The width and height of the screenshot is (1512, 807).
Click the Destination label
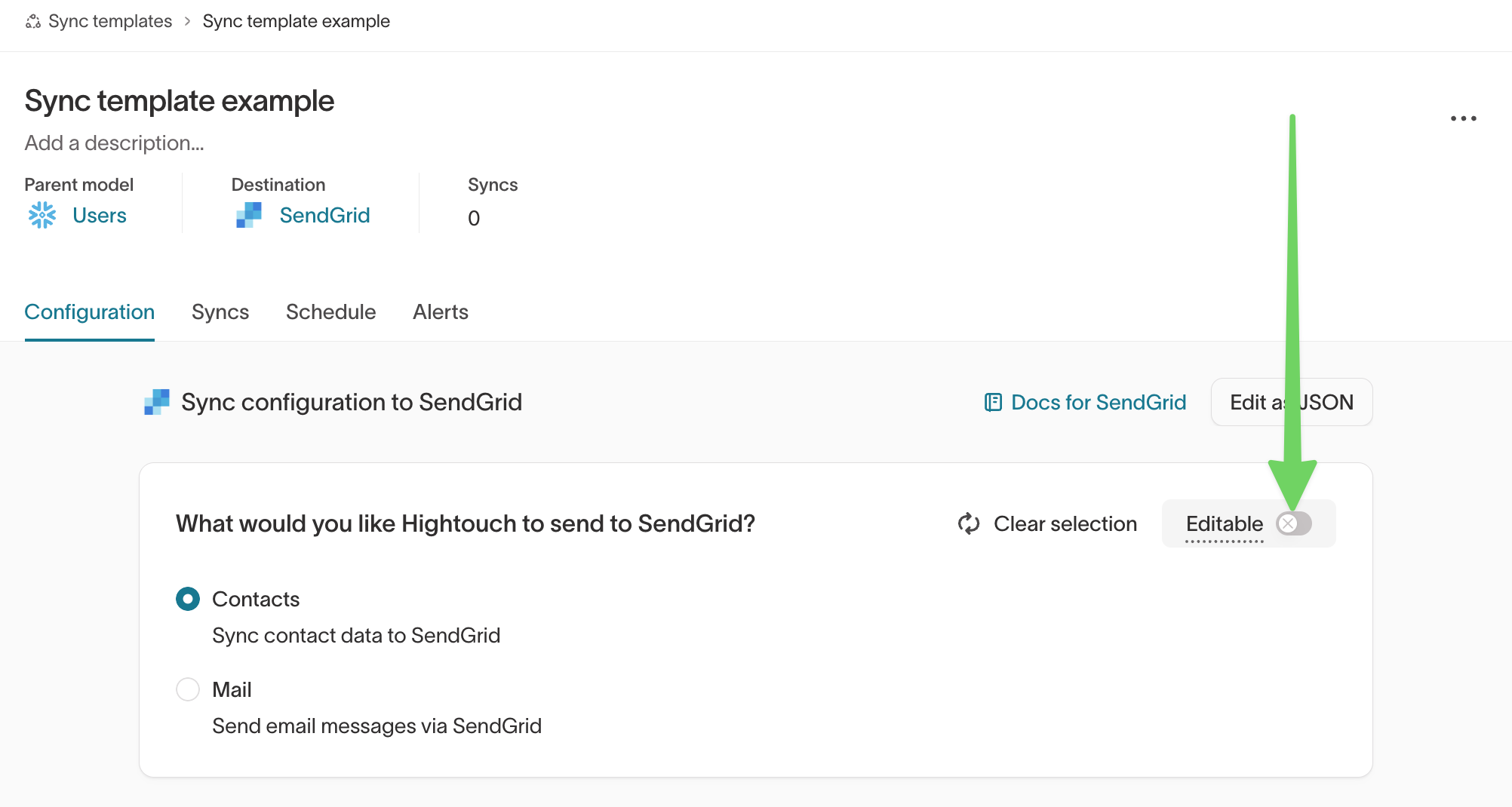click(x=278, y=185)
